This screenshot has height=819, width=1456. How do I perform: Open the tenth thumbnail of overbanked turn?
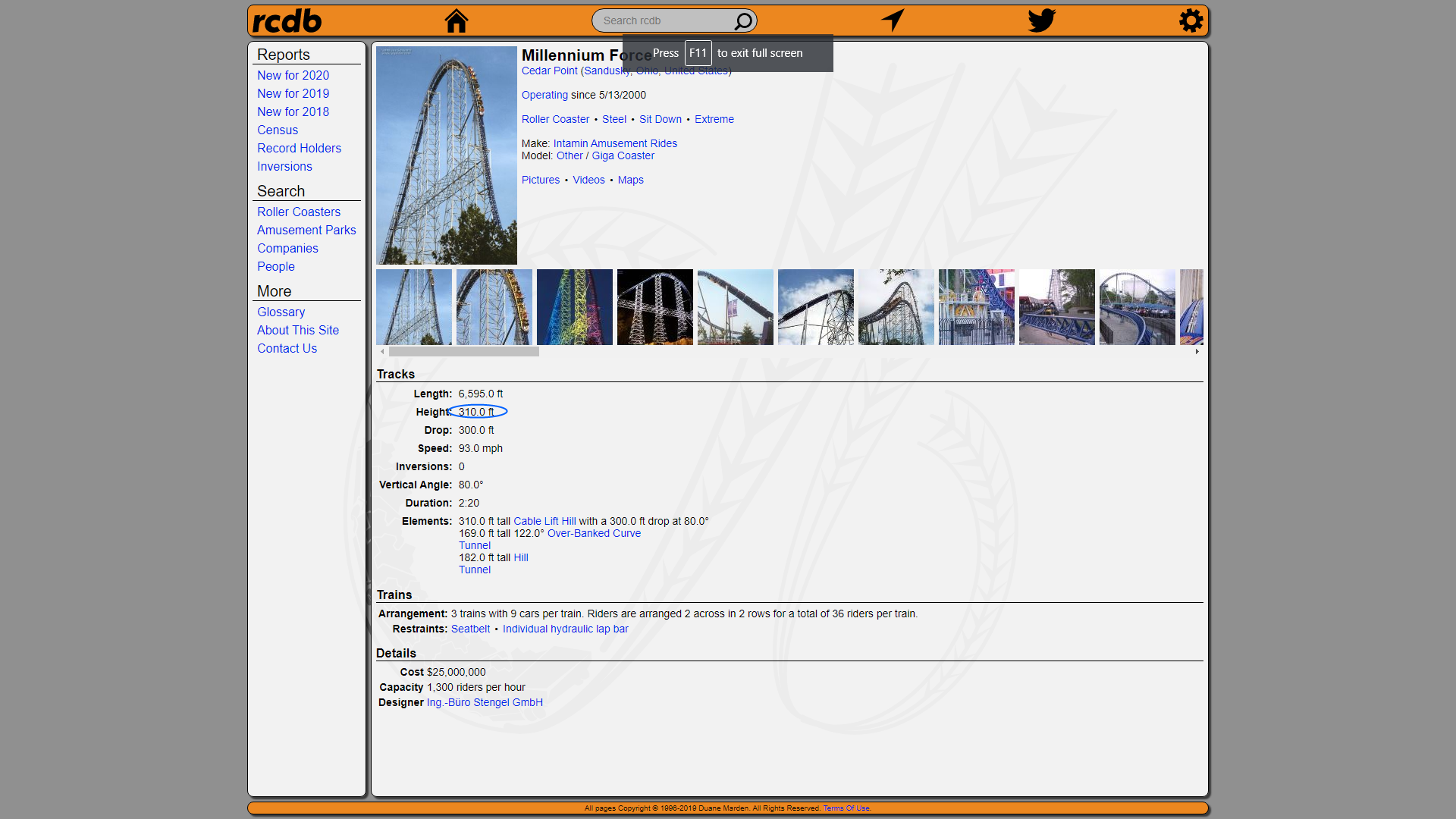(x=1137, y=307)
